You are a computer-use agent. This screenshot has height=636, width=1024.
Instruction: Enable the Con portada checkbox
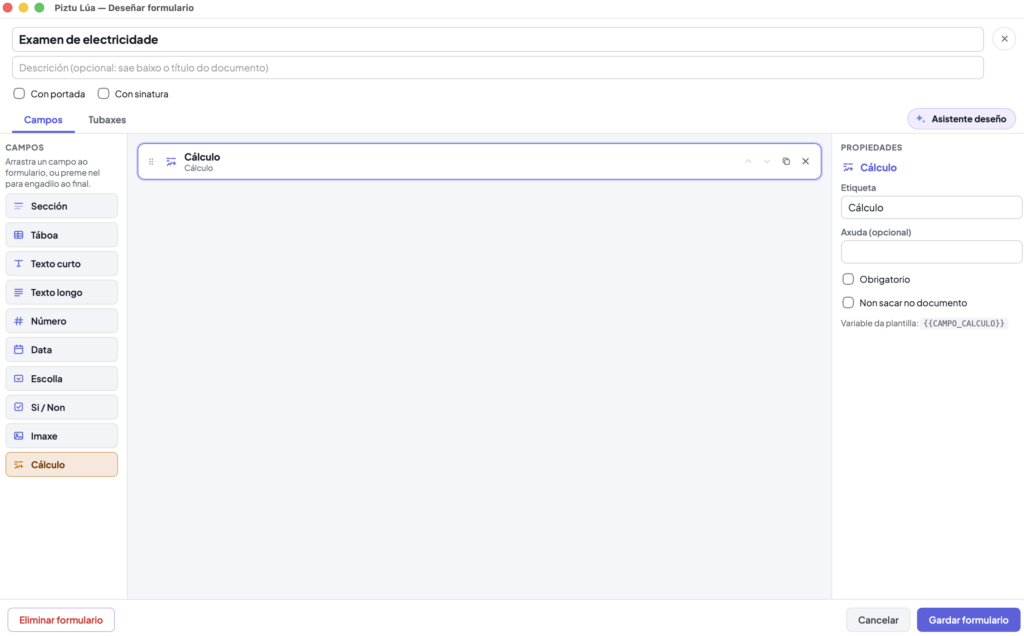click(x=20, y=94)
